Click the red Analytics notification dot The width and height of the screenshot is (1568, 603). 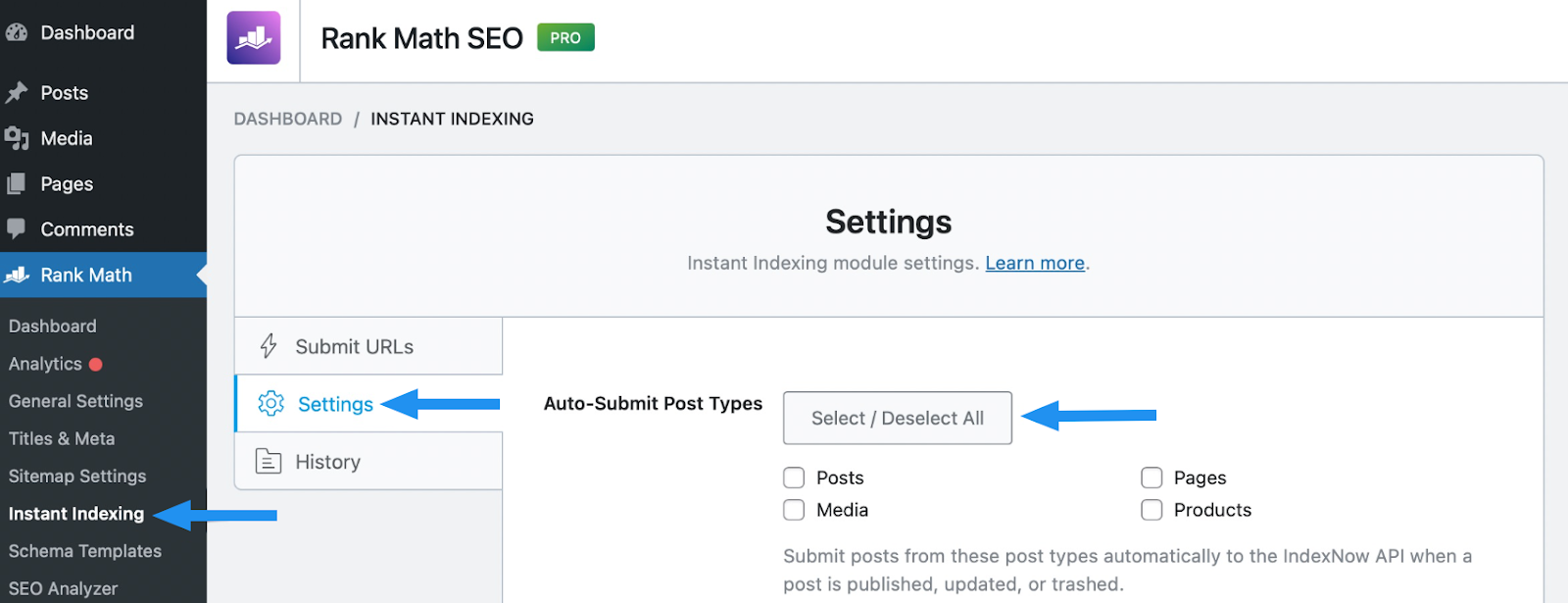[96, 364]
